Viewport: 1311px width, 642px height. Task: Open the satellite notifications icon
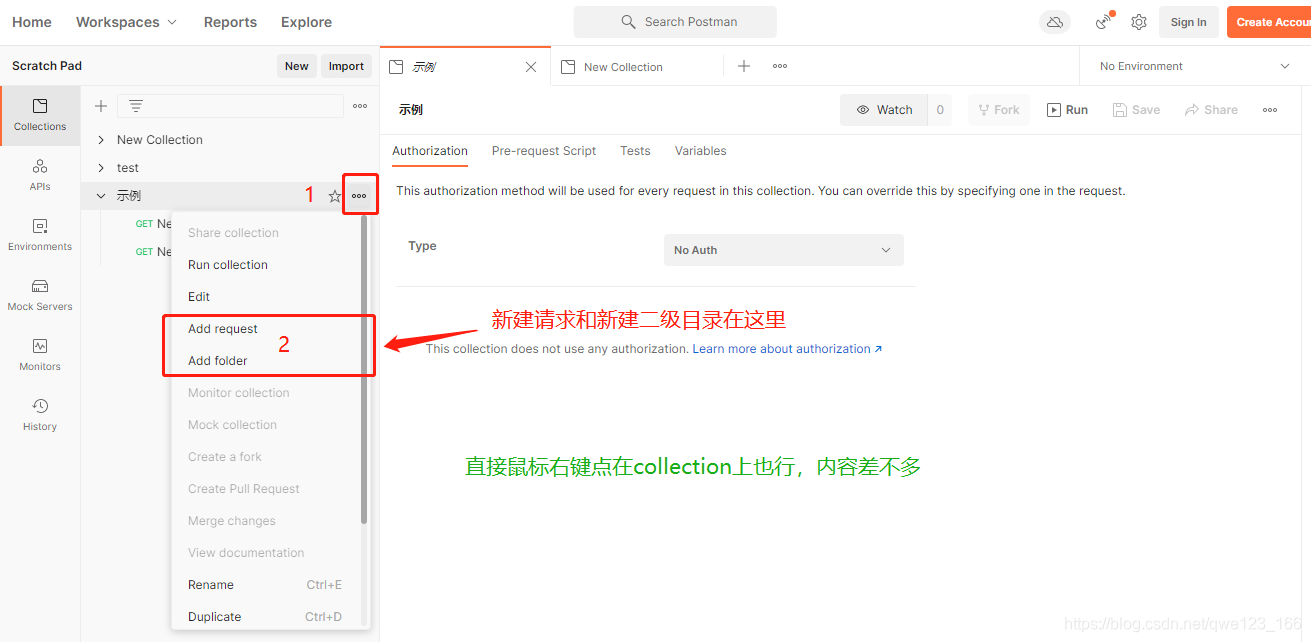pyautogui.click(x=1103, y=22)
